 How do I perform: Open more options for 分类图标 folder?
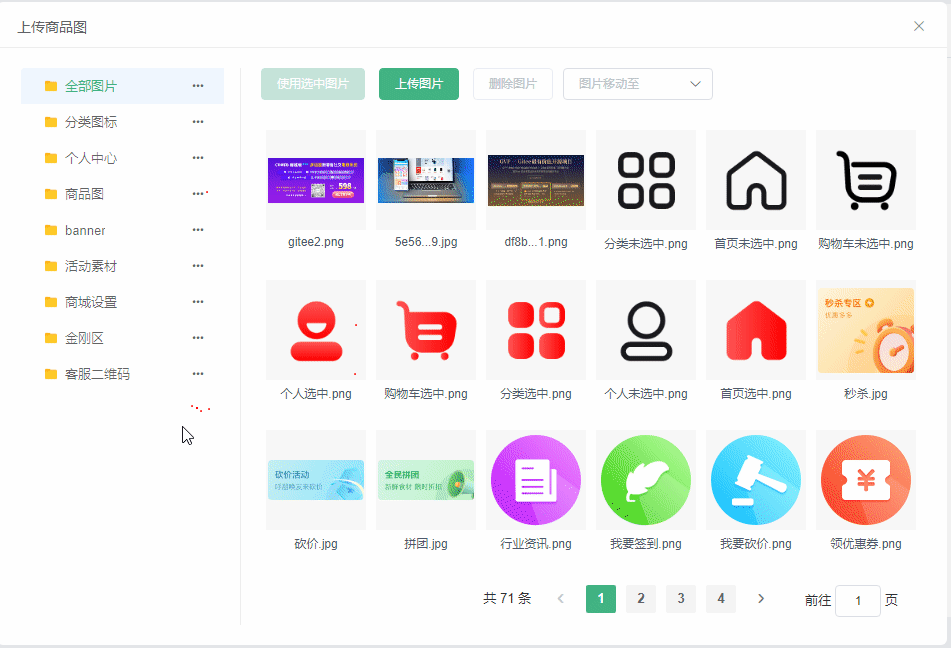[x=198, y=122]
